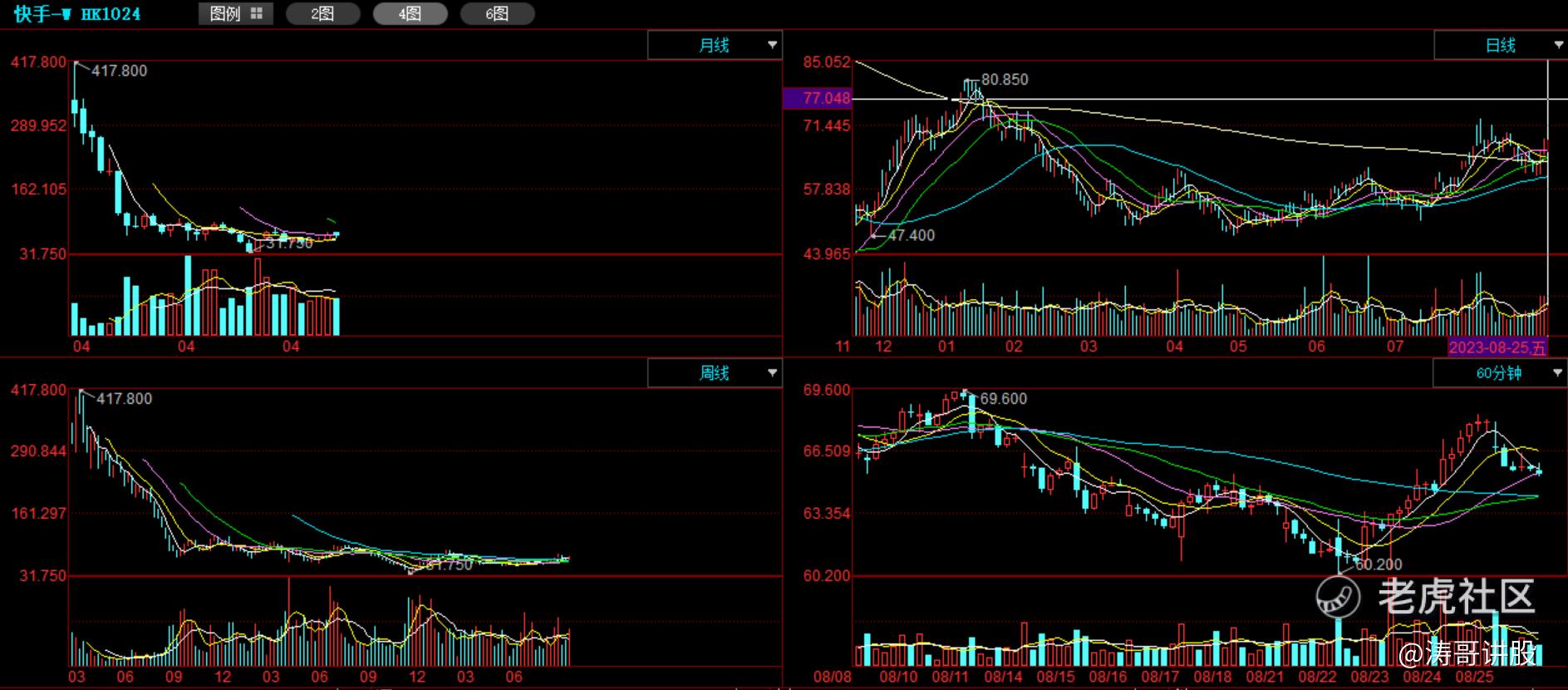Viewport: 1568px width, 690px height.
Task: Click the 08/10 date label
Action: (x=898, y=678)
